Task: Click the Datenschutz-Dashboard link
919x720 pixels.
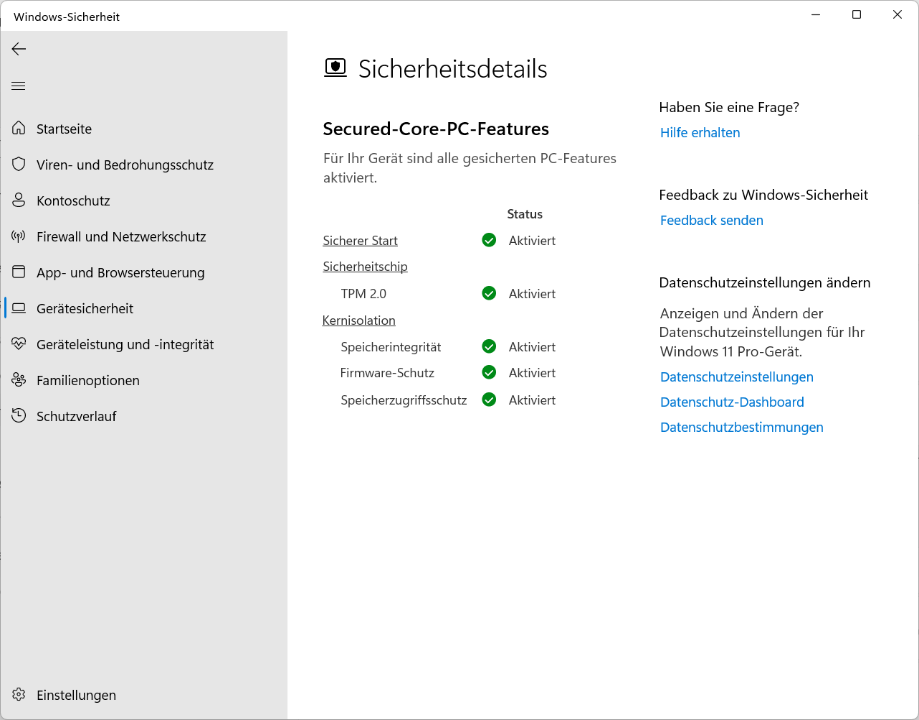Action: [732, 402]
